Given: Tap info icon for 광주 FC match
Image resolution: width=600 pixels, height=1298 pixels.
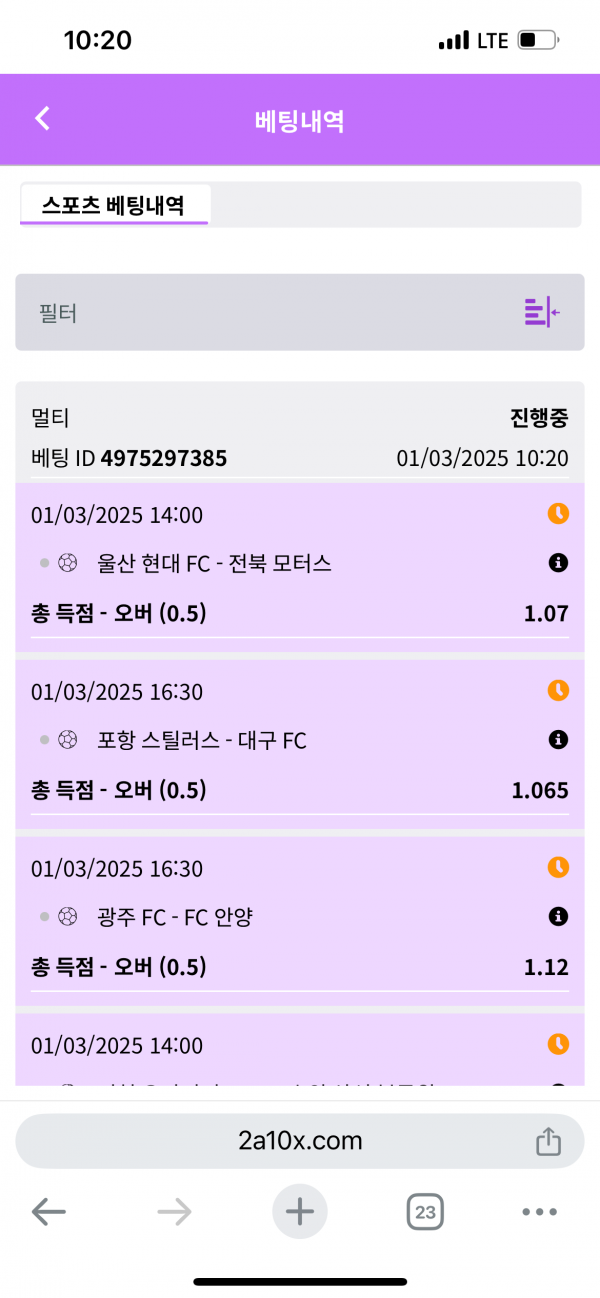Looking at the screenshot, I should tap(558, 916).
